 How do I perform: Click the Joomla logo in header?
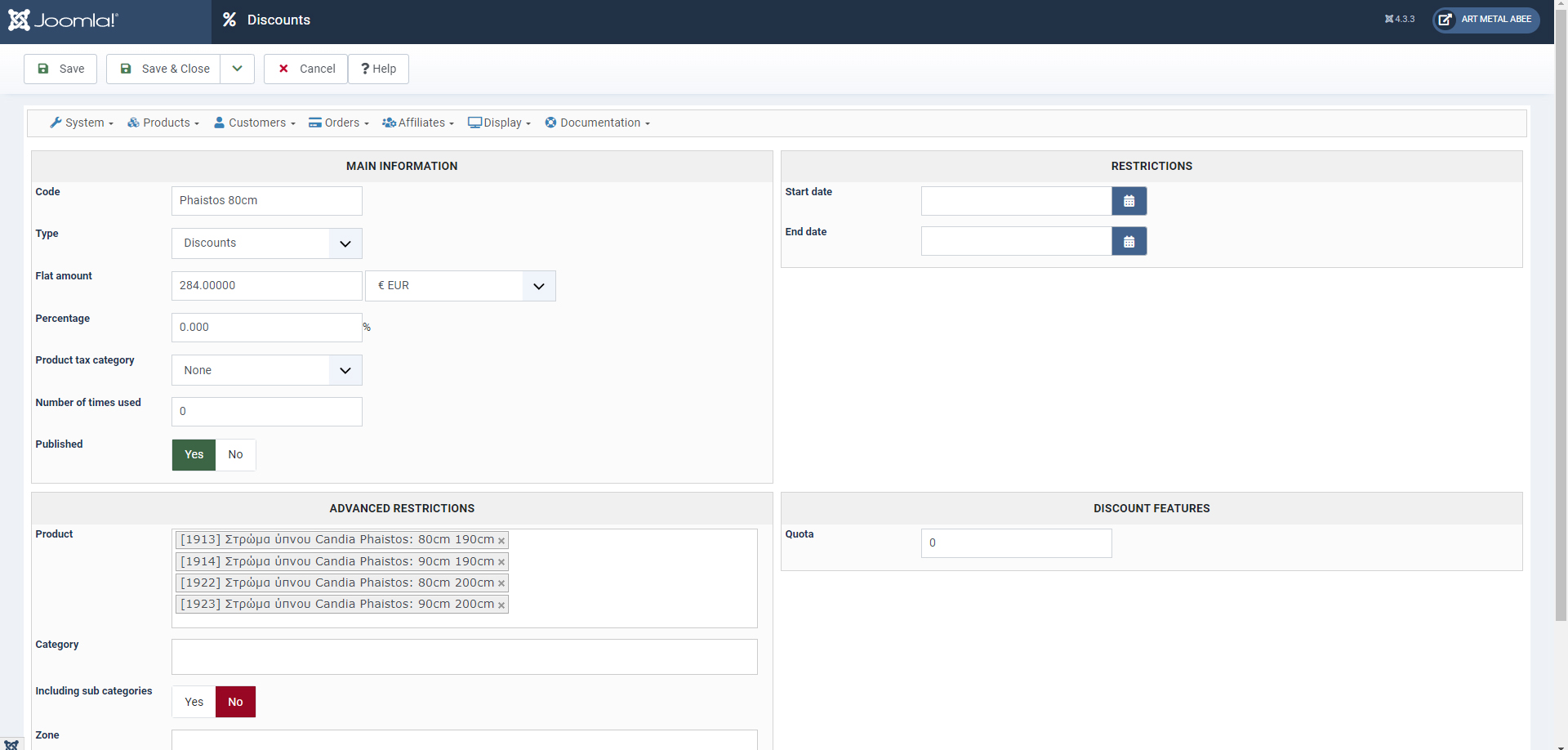[x=64, y=20]
